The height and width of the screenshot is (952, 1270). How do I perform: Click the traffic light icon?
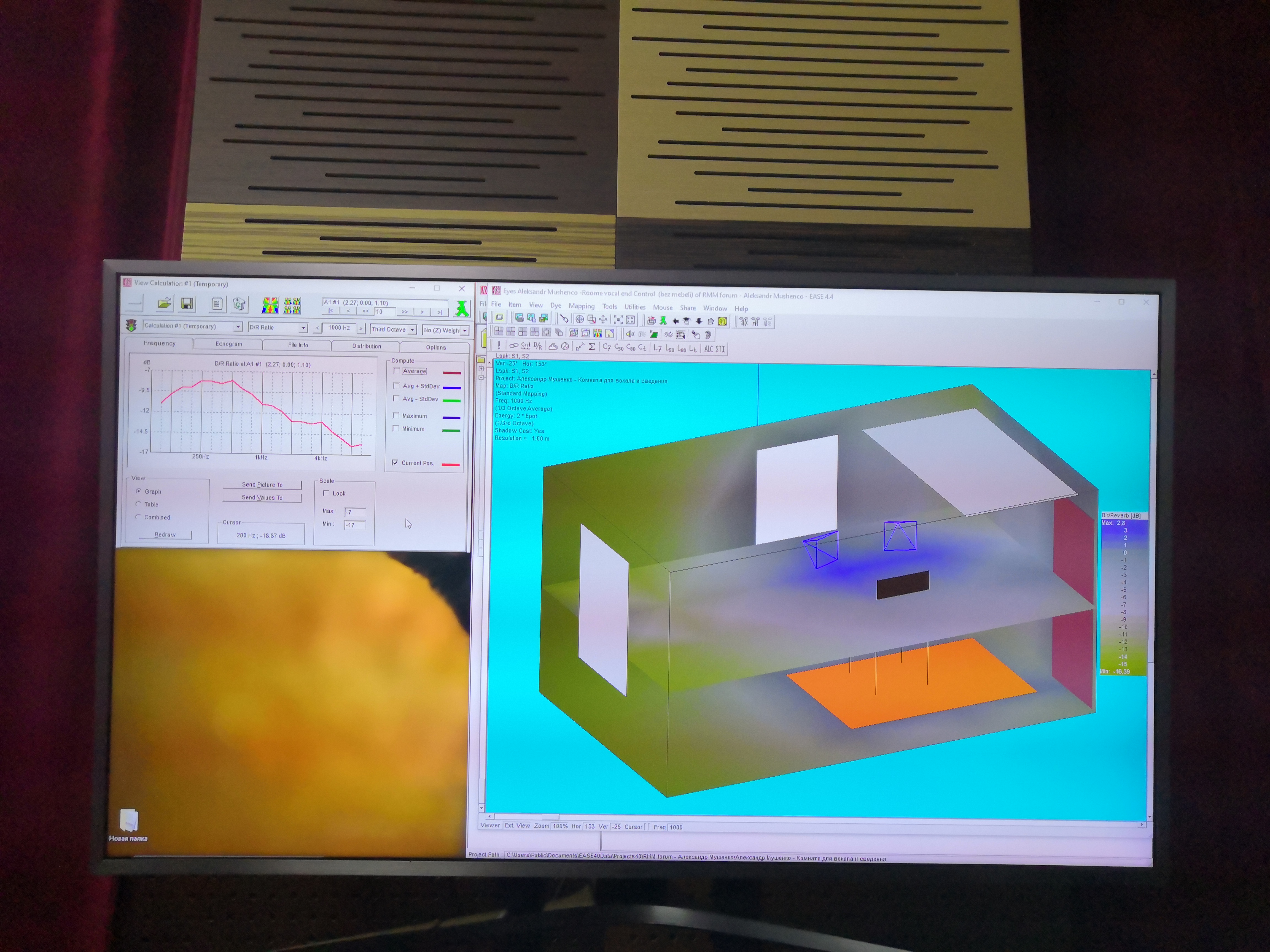point(131,325)
